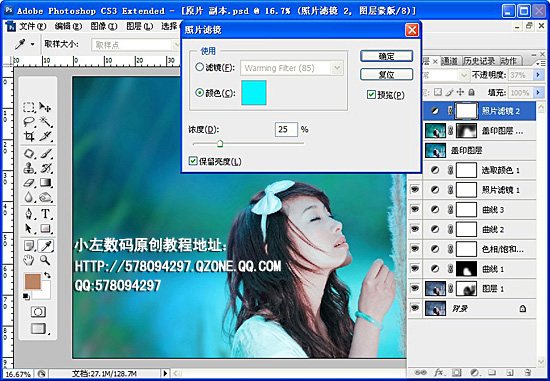Open the layer blend mode dropdown
The image size is (550, 381).
point(463,75)
